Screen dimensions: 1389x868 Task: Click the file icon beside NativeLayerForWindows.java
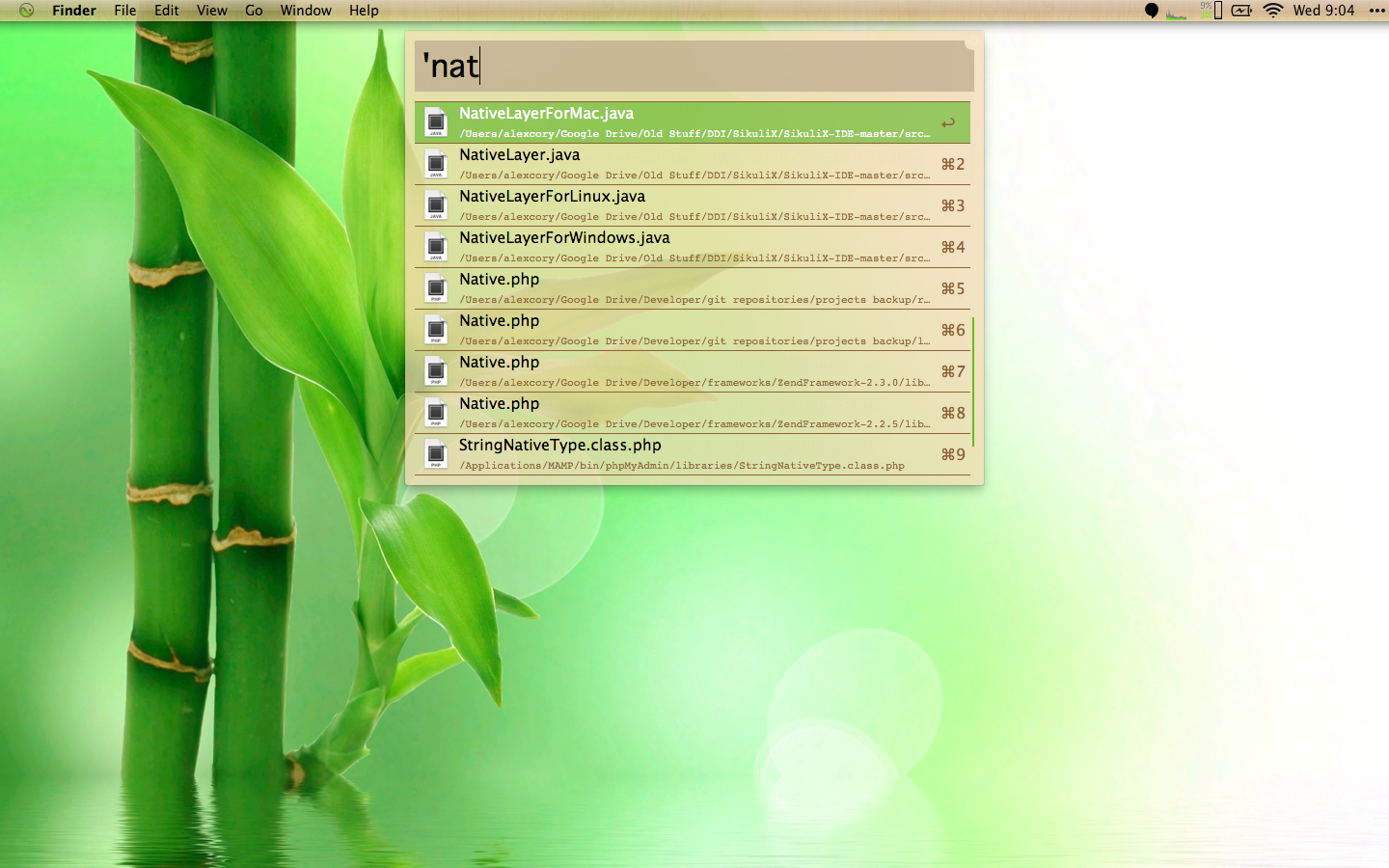[436, 247]
